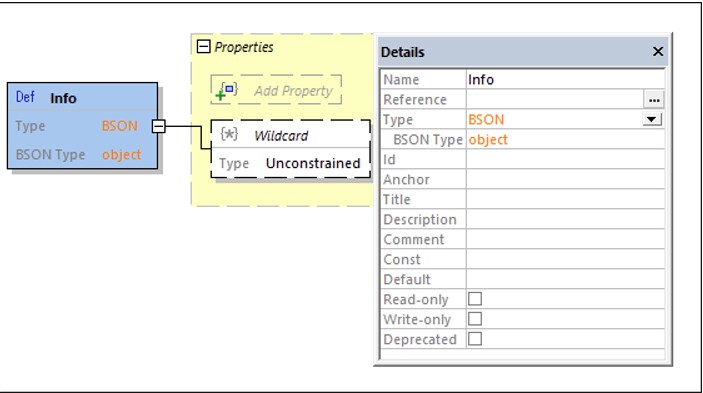The width and height of the screenshot is (703, 393).
Task: Enable the Read-only checkbox
Action: pos(475,299)
